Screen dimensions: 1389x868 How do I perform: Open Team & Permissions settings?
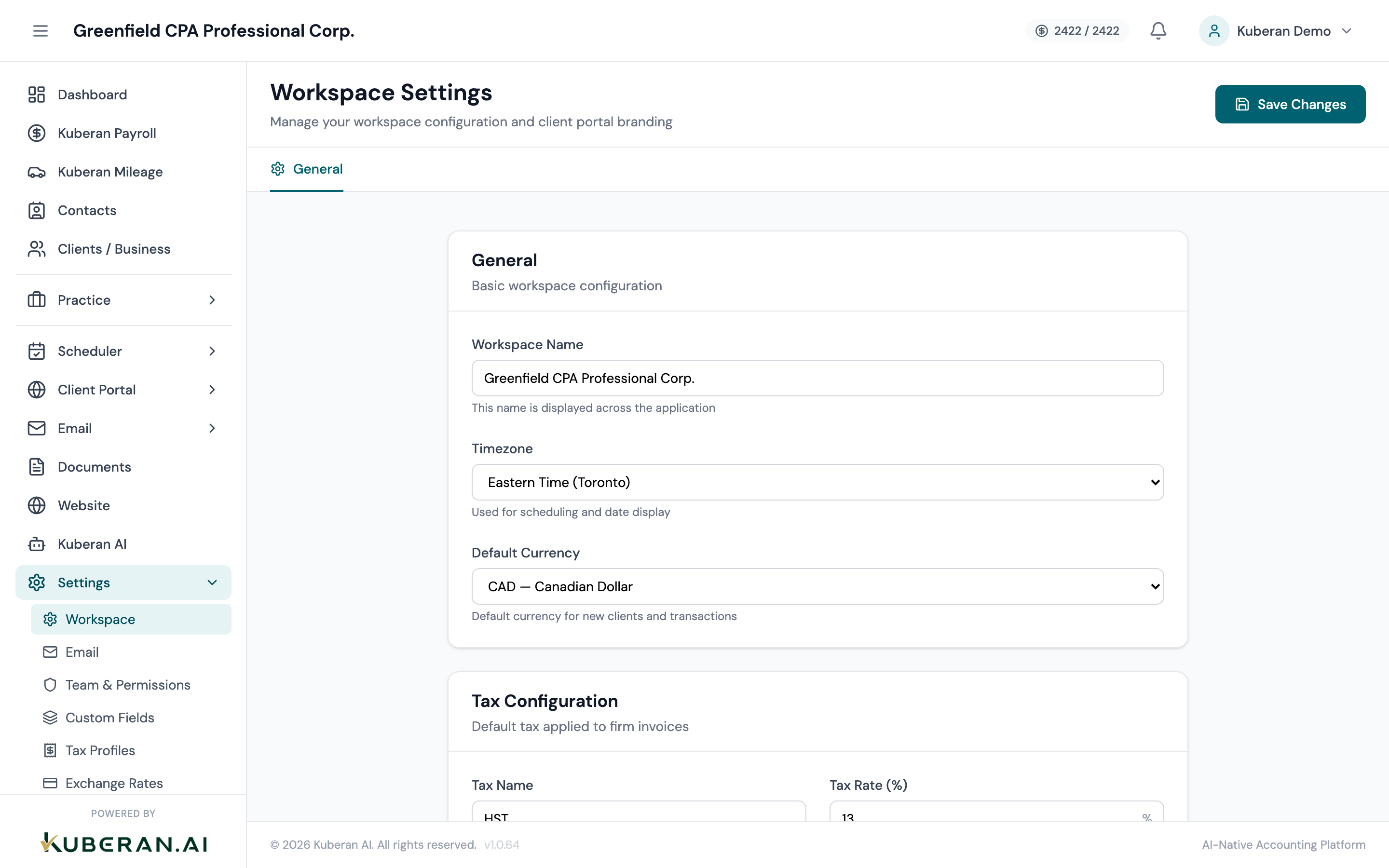[131, 685]
